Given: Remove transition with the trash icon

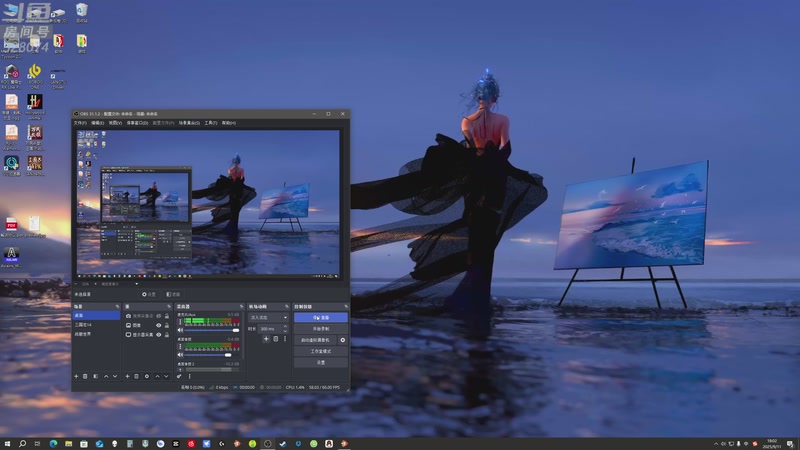Looking at the screenshot, I should 276,339.
